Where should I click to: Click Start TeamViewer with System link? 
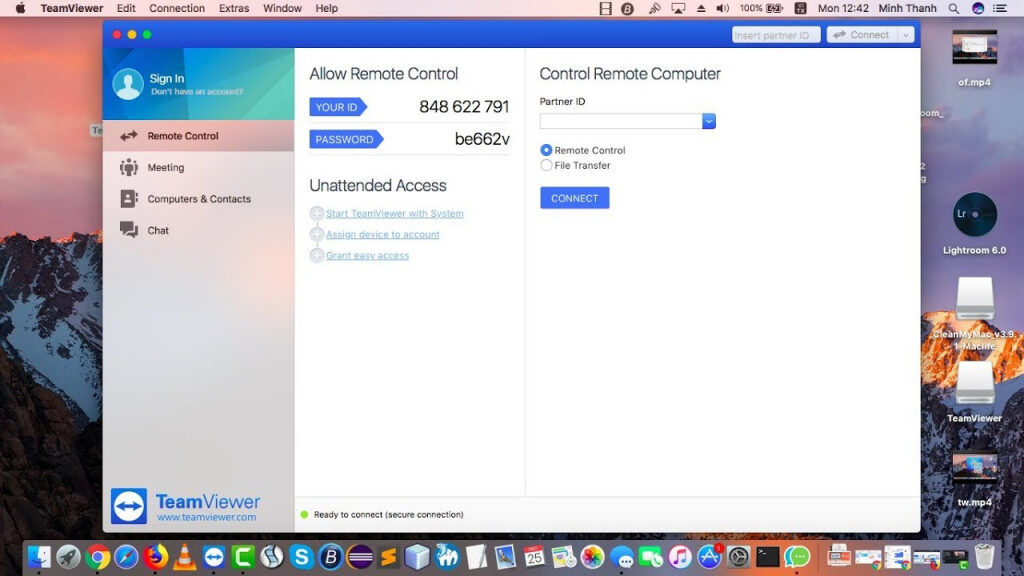(394, 214)
